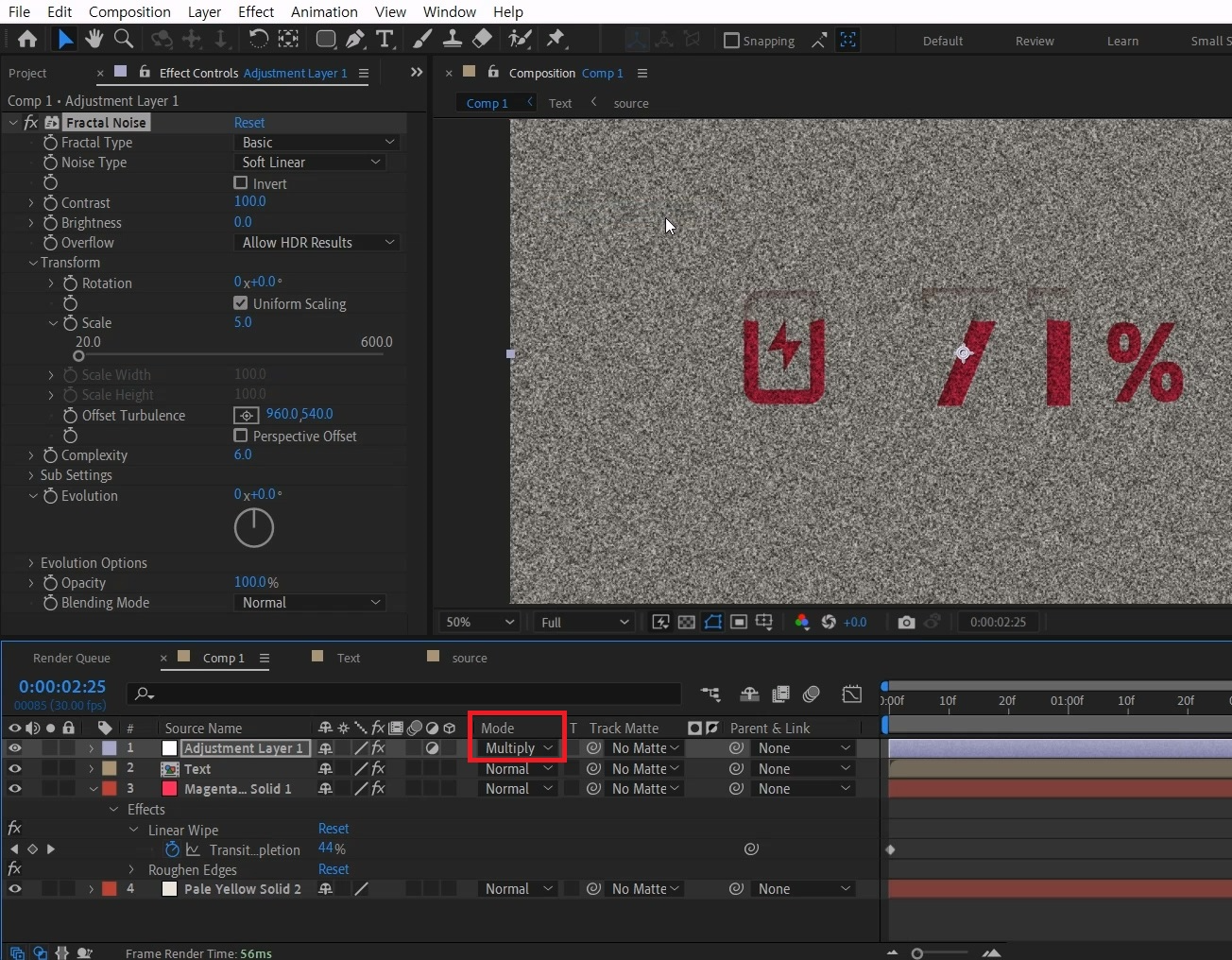Click the Fractal Noise fx toggle icon
1232x960 pixels.
pos(31,123)
